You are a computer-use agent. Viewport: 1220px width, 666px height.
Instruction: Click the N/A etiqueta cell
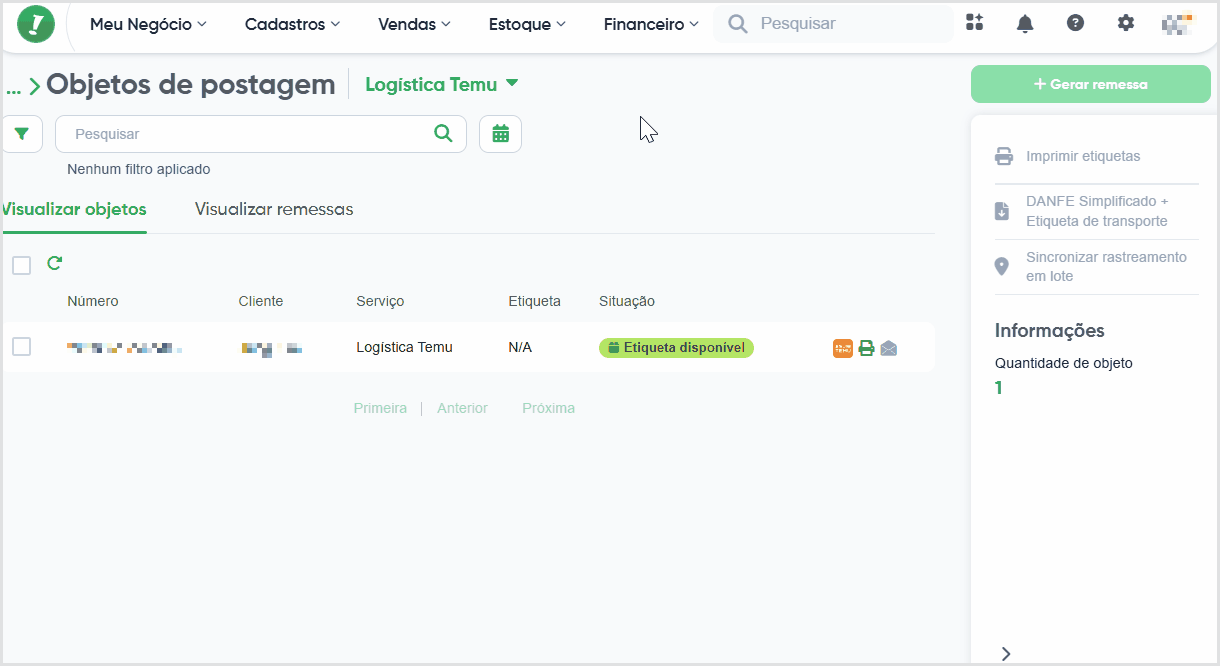pos(520,347)
